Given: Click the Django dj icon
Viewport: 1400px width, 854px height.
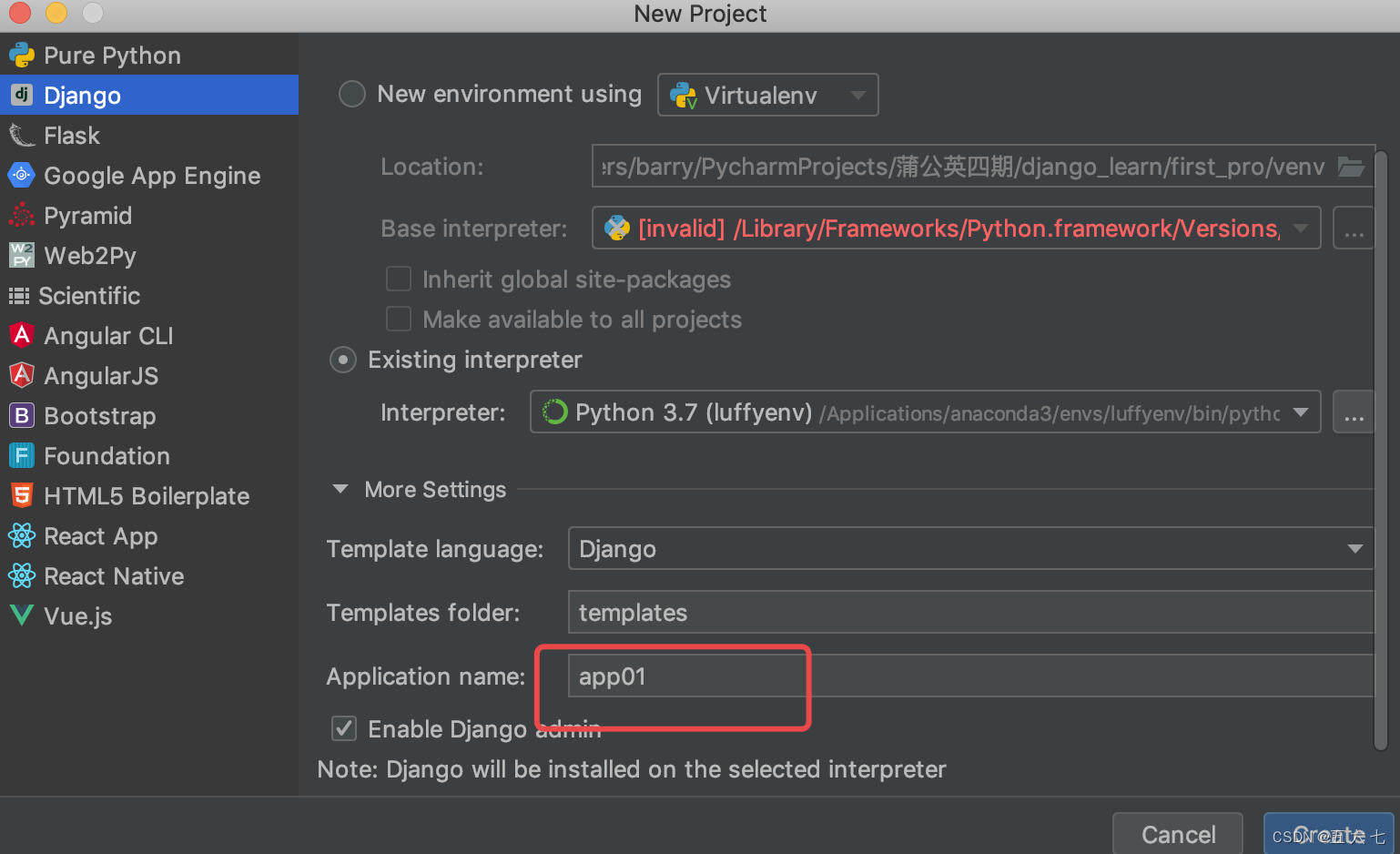Looking at the screenshot, I should click(22, 95).
